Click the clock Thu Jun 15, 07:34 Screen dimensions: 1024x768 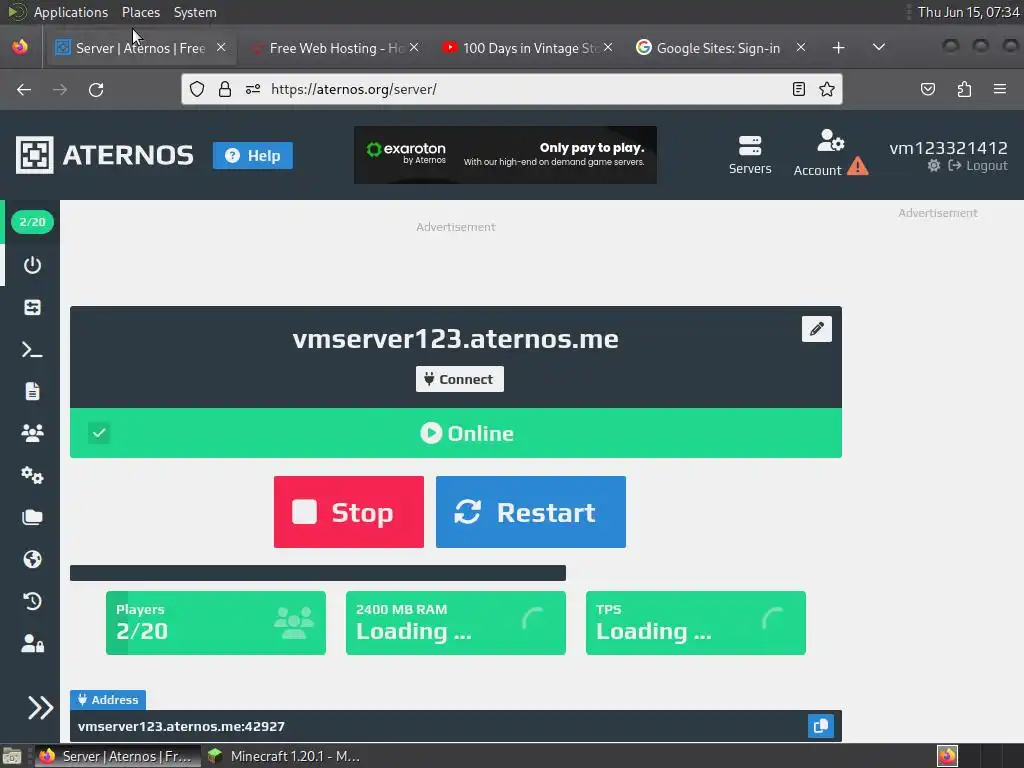click(x=968, y=12)
